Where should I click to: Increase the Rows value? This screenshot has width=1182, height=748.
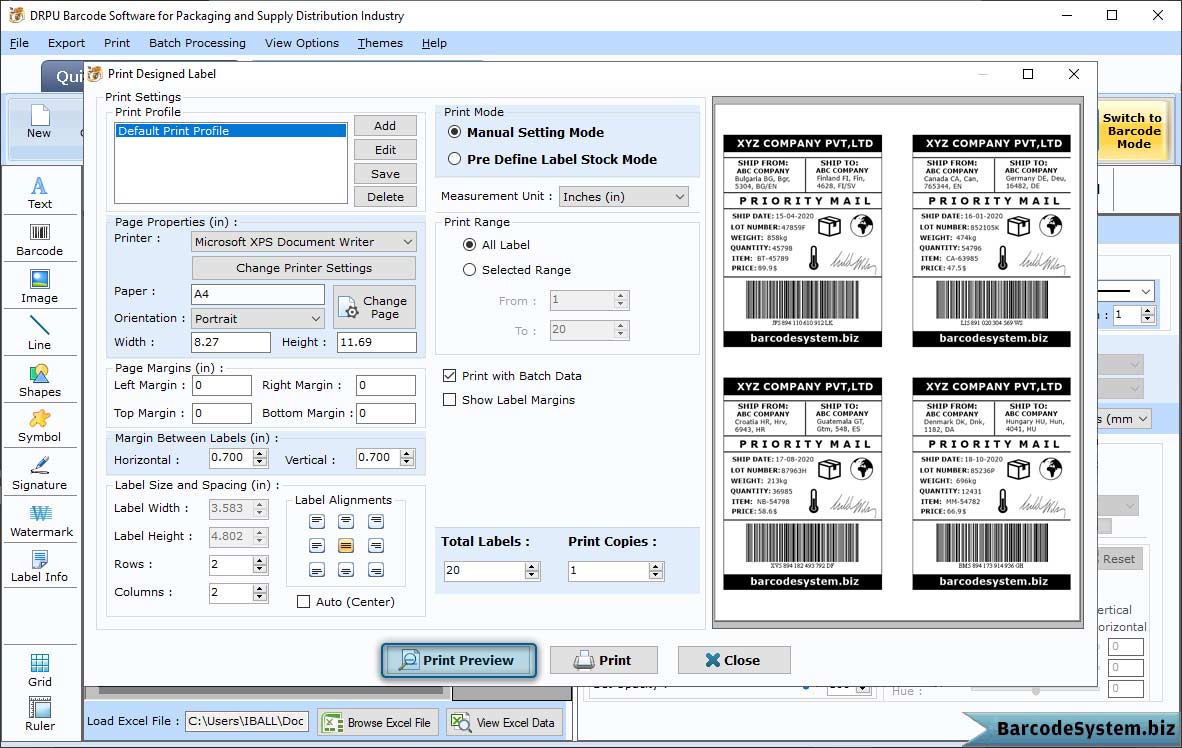(260, 560)
